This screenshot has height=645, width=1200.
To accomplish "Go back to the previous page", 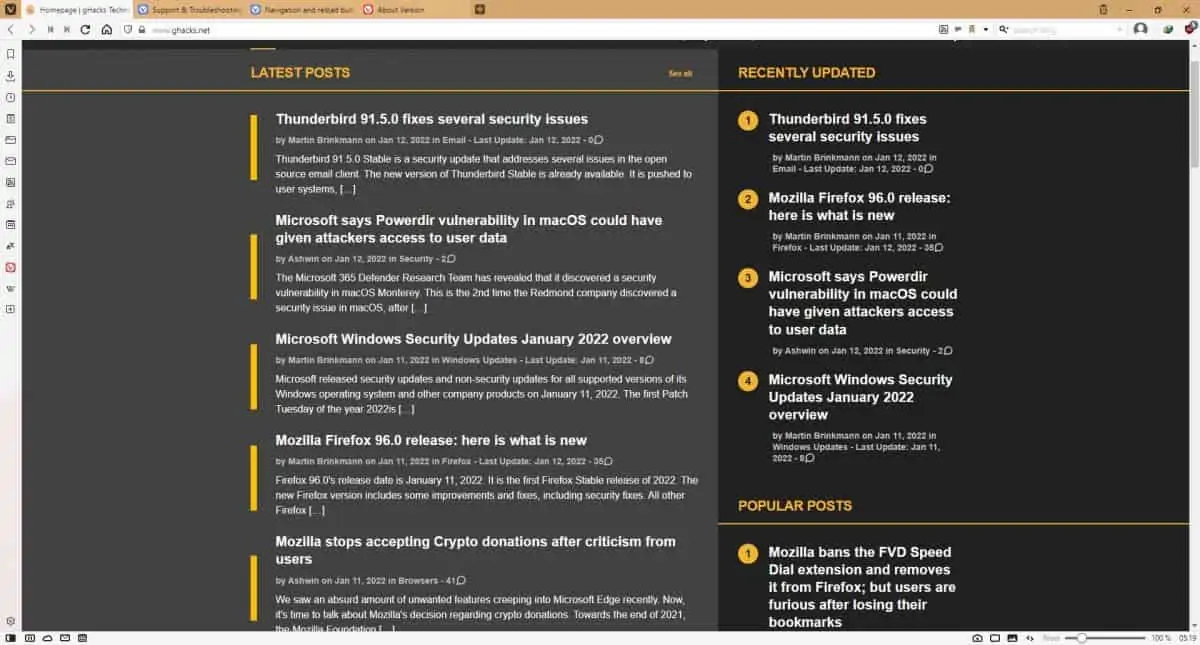I will click(10, 30).
